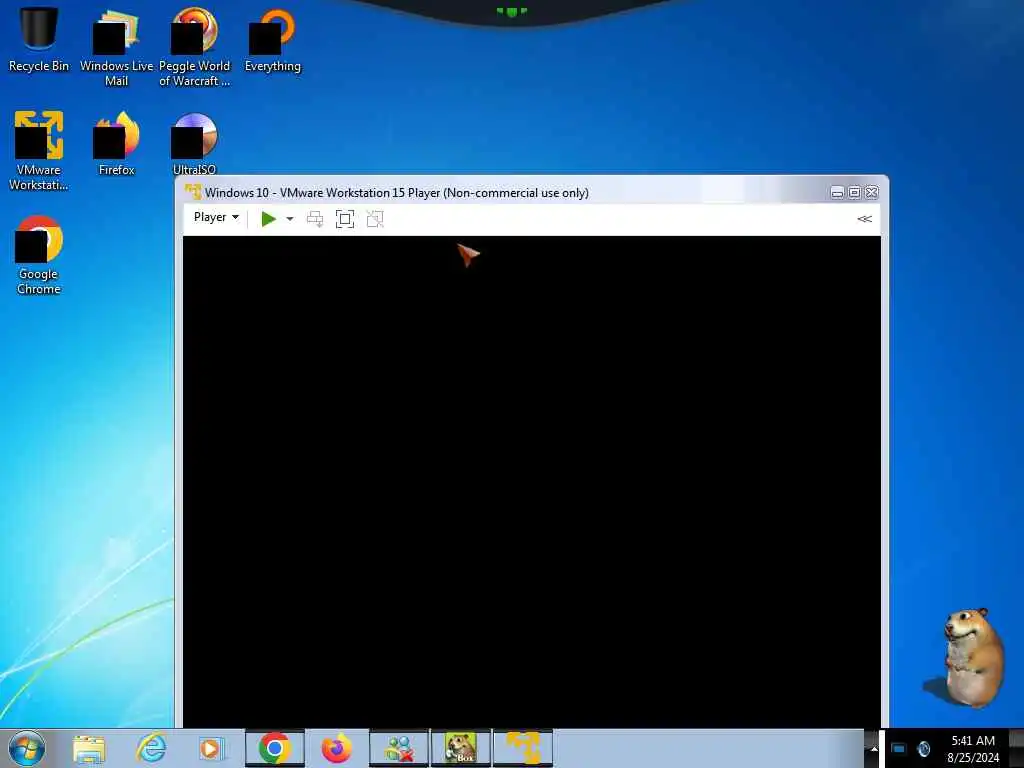Select the Peggle World of Warcraft desktop icon
Screen dimensions: 1024x768
195,48
